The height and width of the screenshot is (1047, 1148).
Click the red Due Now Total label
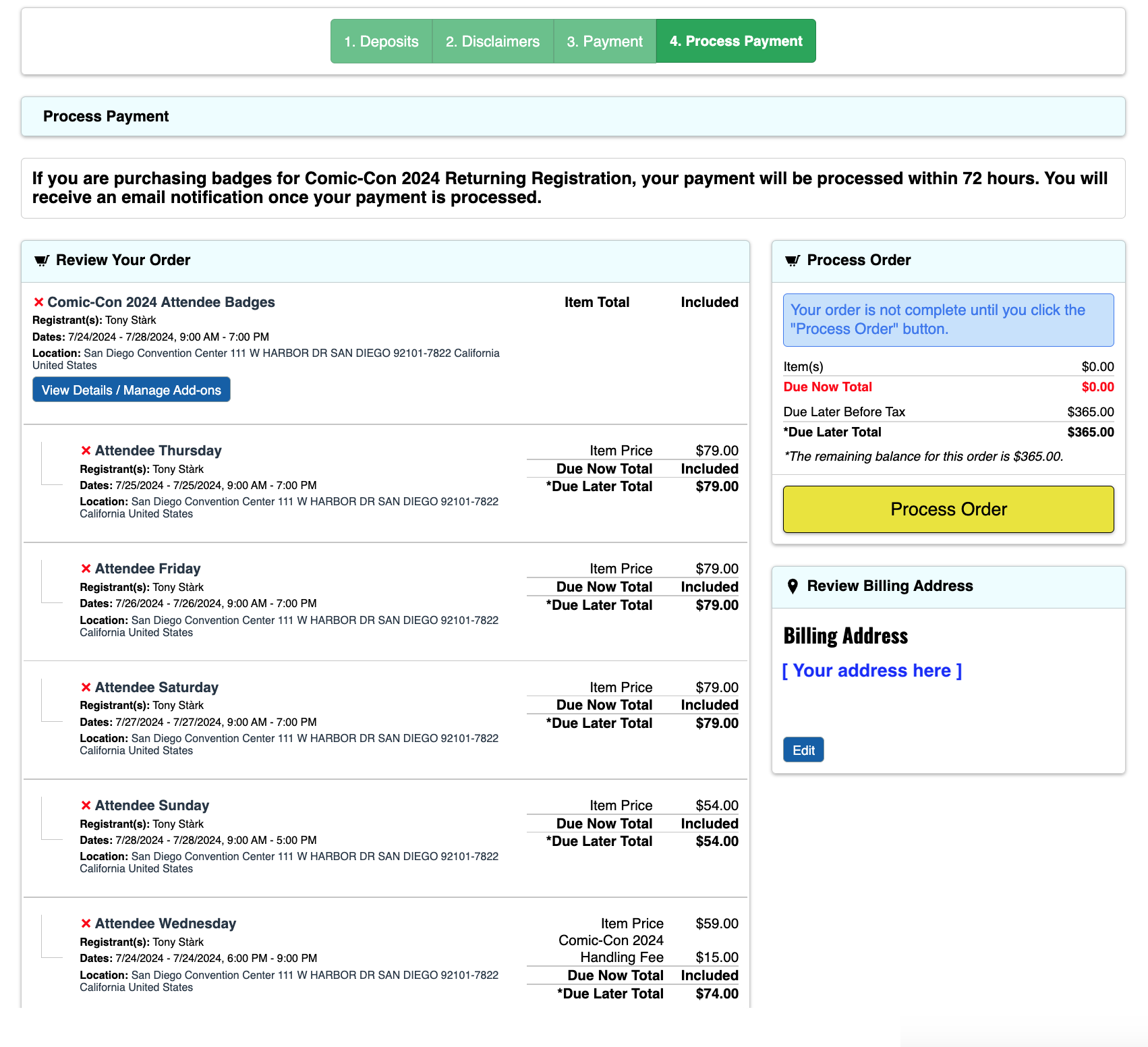[828, 387]
